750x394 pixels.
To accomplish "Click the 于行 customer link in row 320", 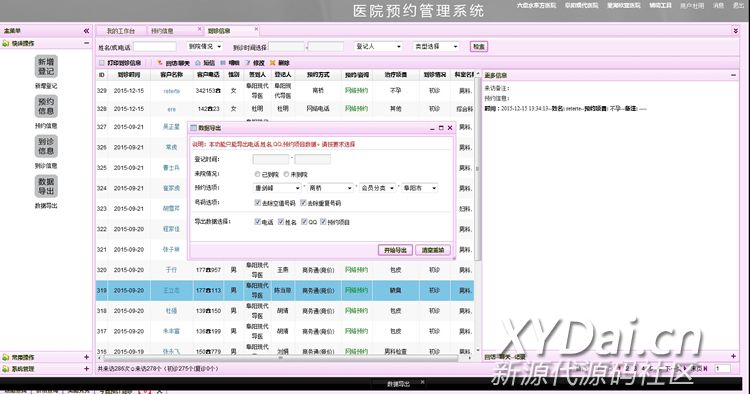I will click(x=171, y=270).
